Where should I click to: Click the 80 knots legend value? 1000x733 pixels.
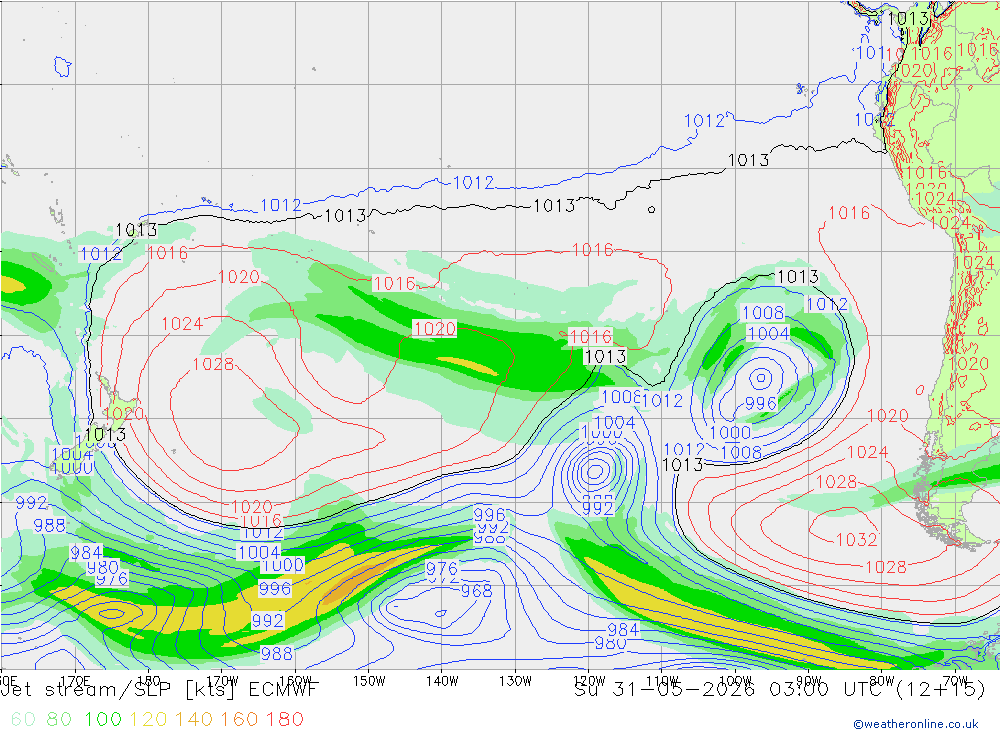click(x=59, y=719)
